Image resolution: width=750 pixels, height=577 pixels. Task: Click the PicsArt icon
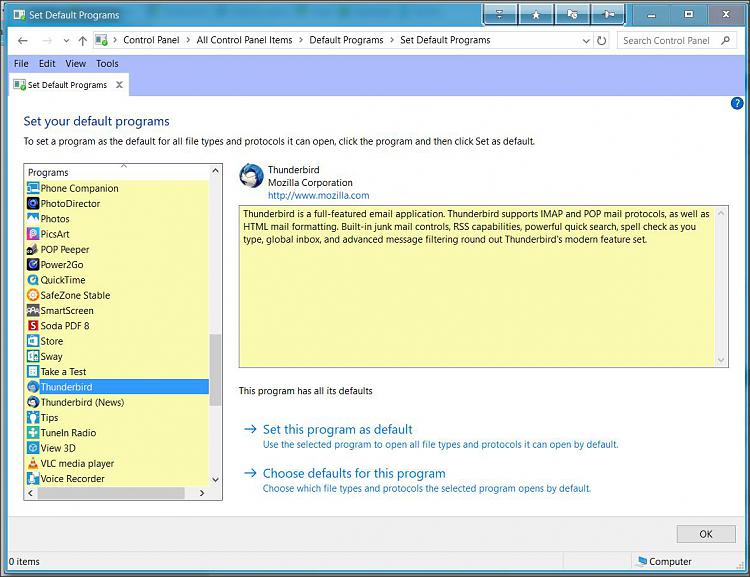tap(33, 234)
